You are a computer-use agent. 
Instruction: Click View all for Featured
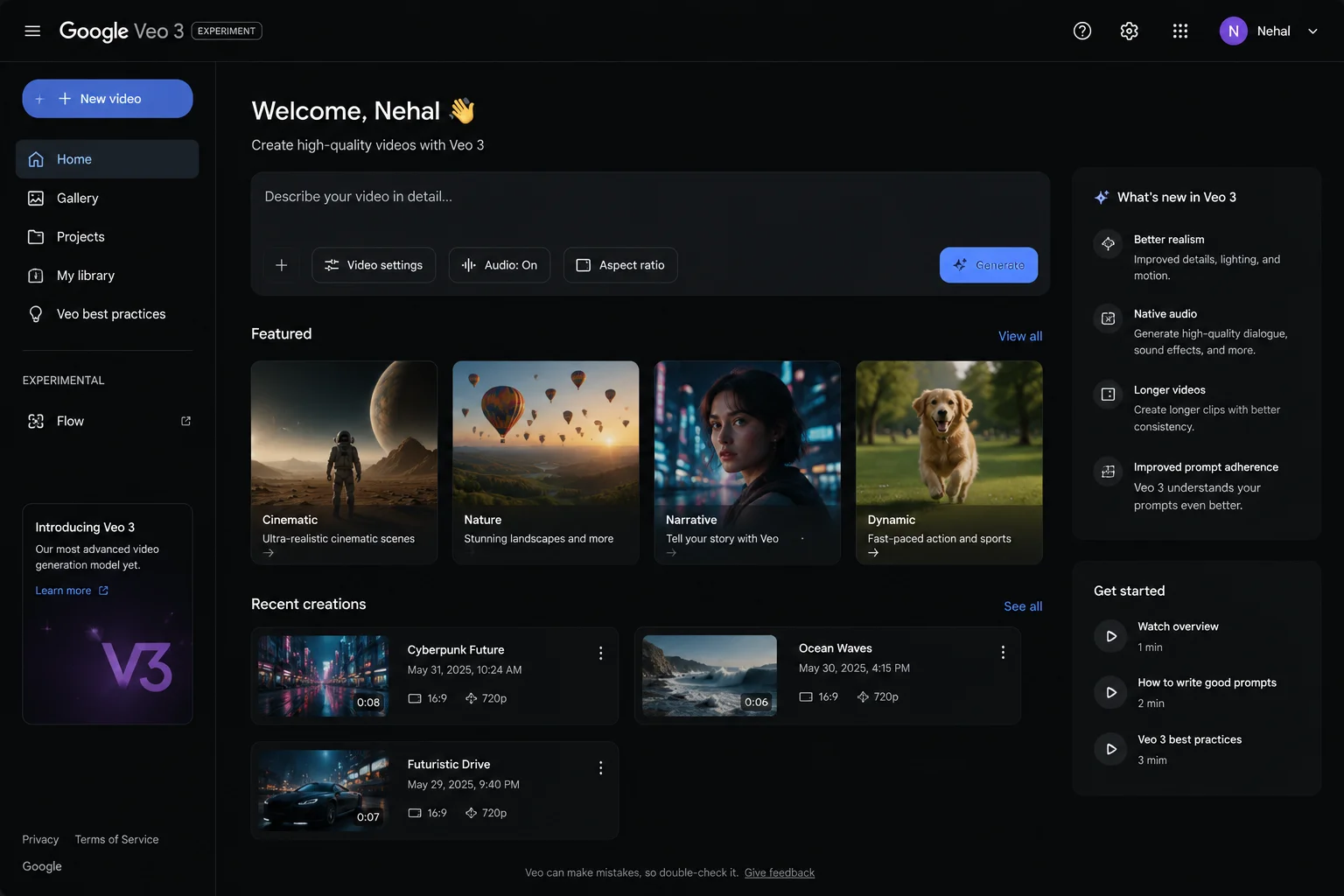point(1020,336)
